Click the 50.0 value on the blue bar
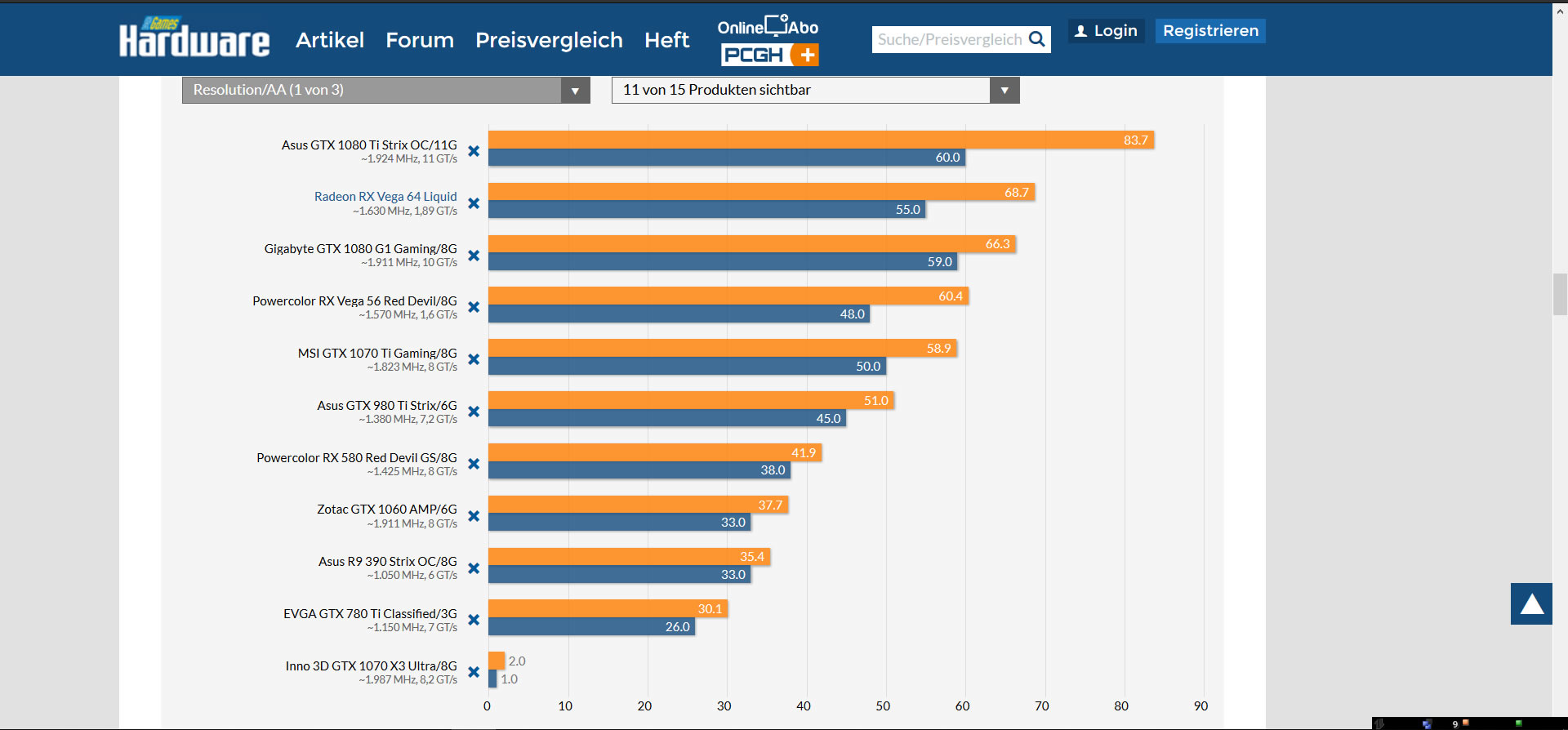 coord(869,367)
